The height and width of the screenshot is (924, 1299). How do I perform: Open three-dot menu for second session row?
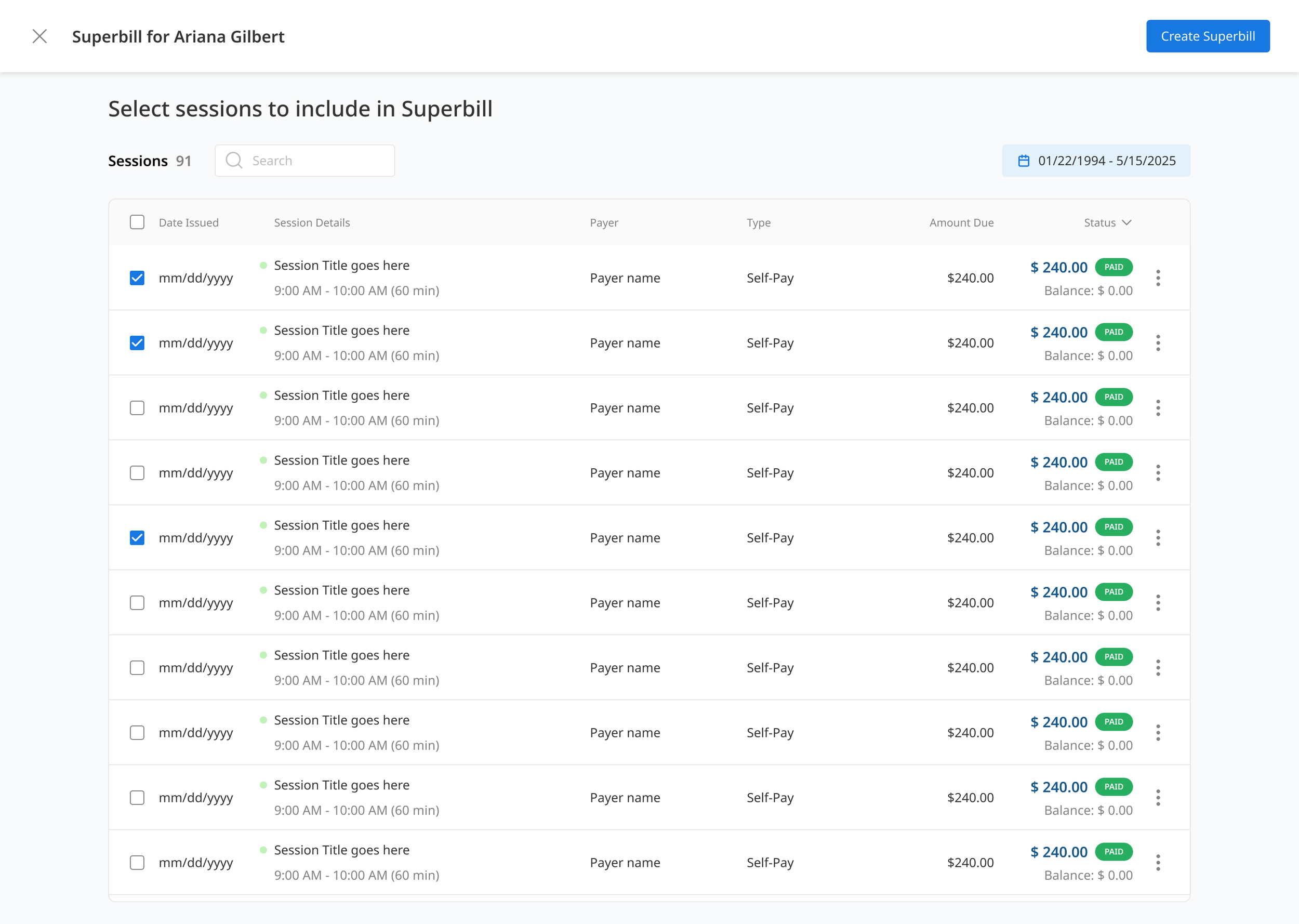point(1157,343)
